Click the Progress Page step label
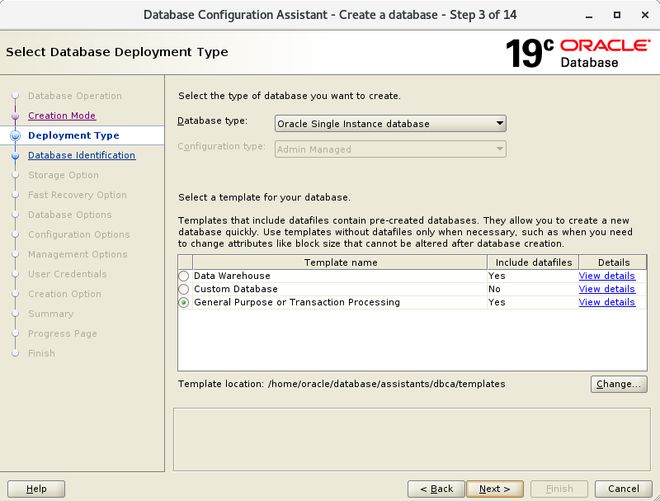Screen dimensions: 660x501 click(63, 333)
